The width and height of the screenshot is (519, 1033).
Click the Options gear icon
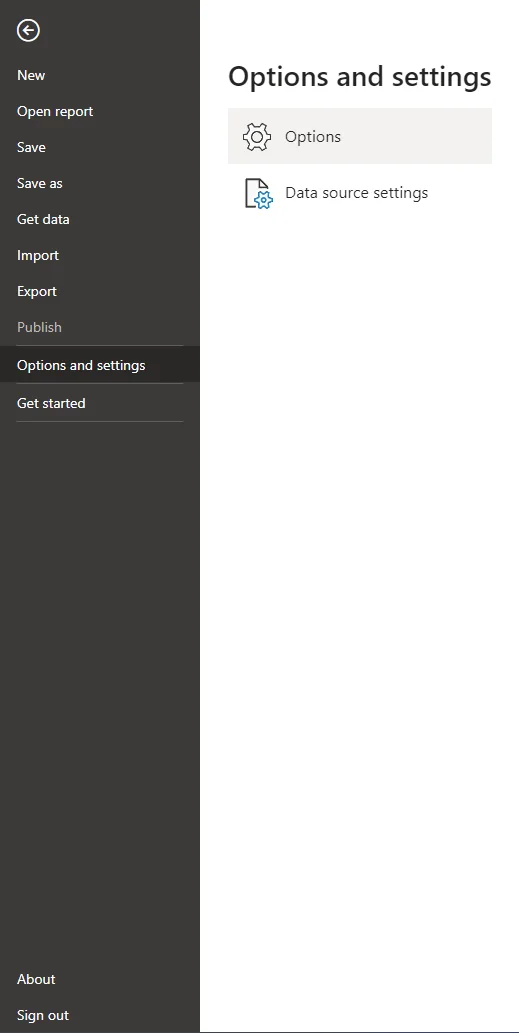pyautogui.click(x=257, y=136)
